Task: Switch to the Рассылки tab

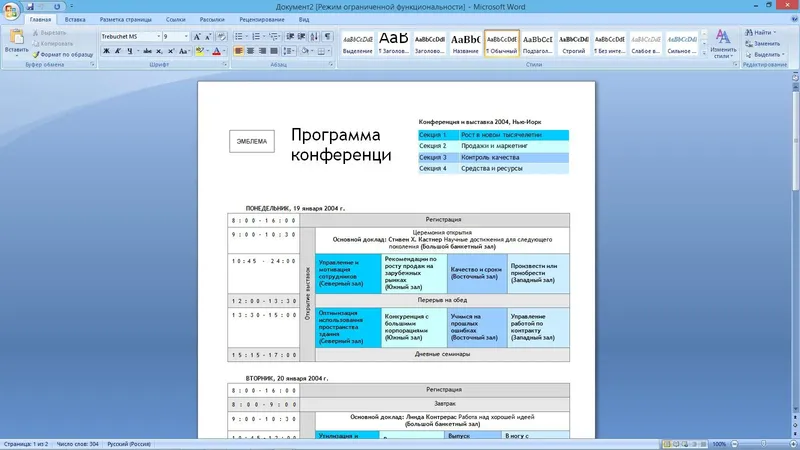Action: coord(212,19)
